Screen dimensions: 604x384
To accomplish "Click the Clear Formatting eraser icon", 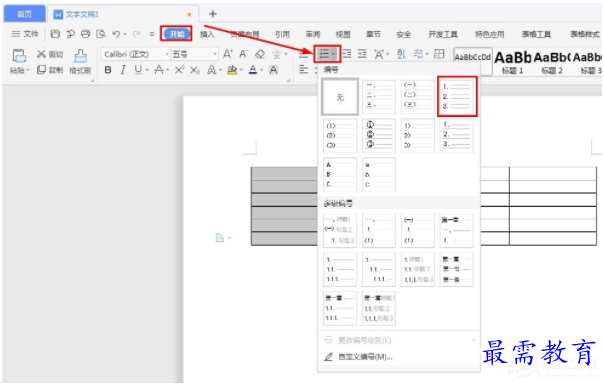I will pos(260,54).
